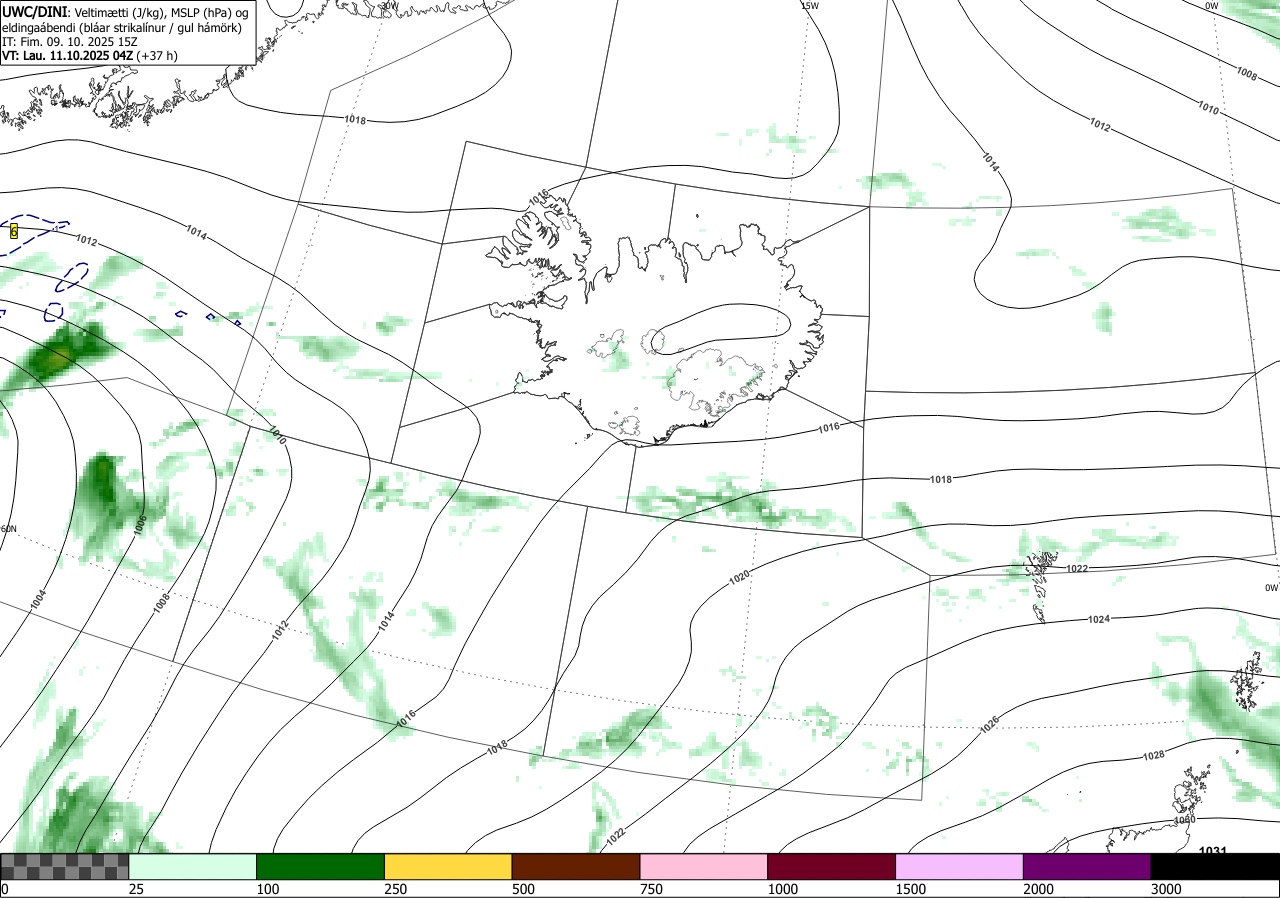Click the "VT: Lau. 11.10.2025 04Z (+37 h)" line

(x=90, y=56)
